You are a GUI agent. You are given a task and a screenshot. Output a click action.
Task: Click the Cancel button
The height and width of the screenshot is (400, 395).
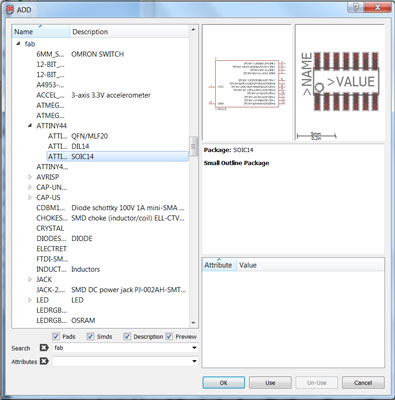363,383
